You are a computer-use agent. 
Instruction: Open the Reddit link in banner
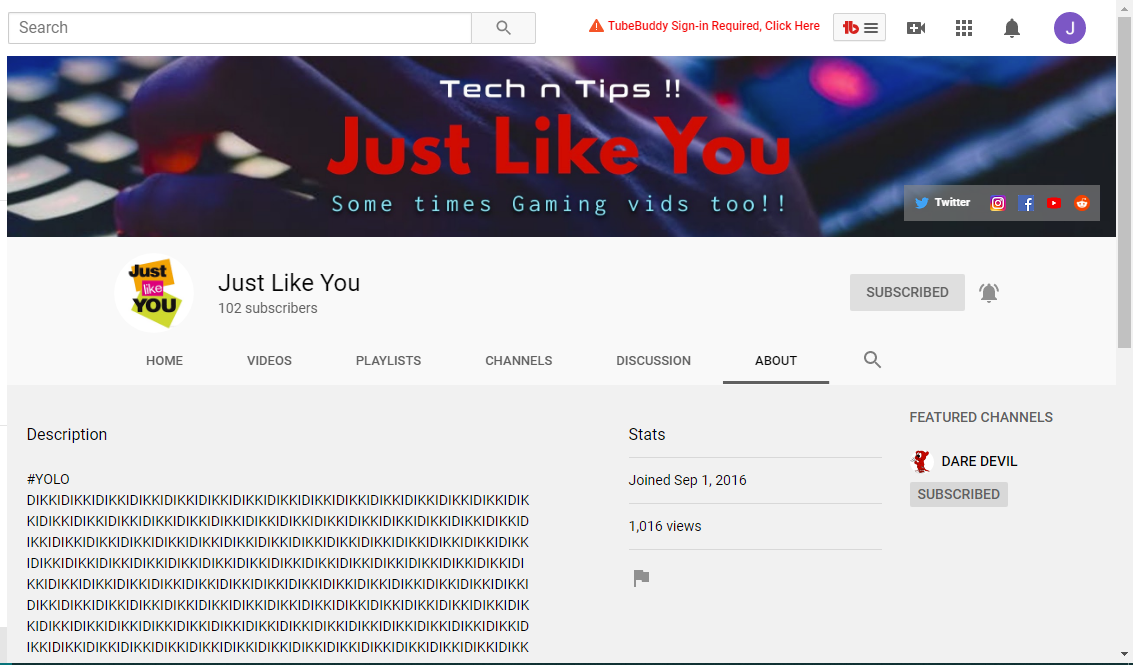coord(1081,203)
